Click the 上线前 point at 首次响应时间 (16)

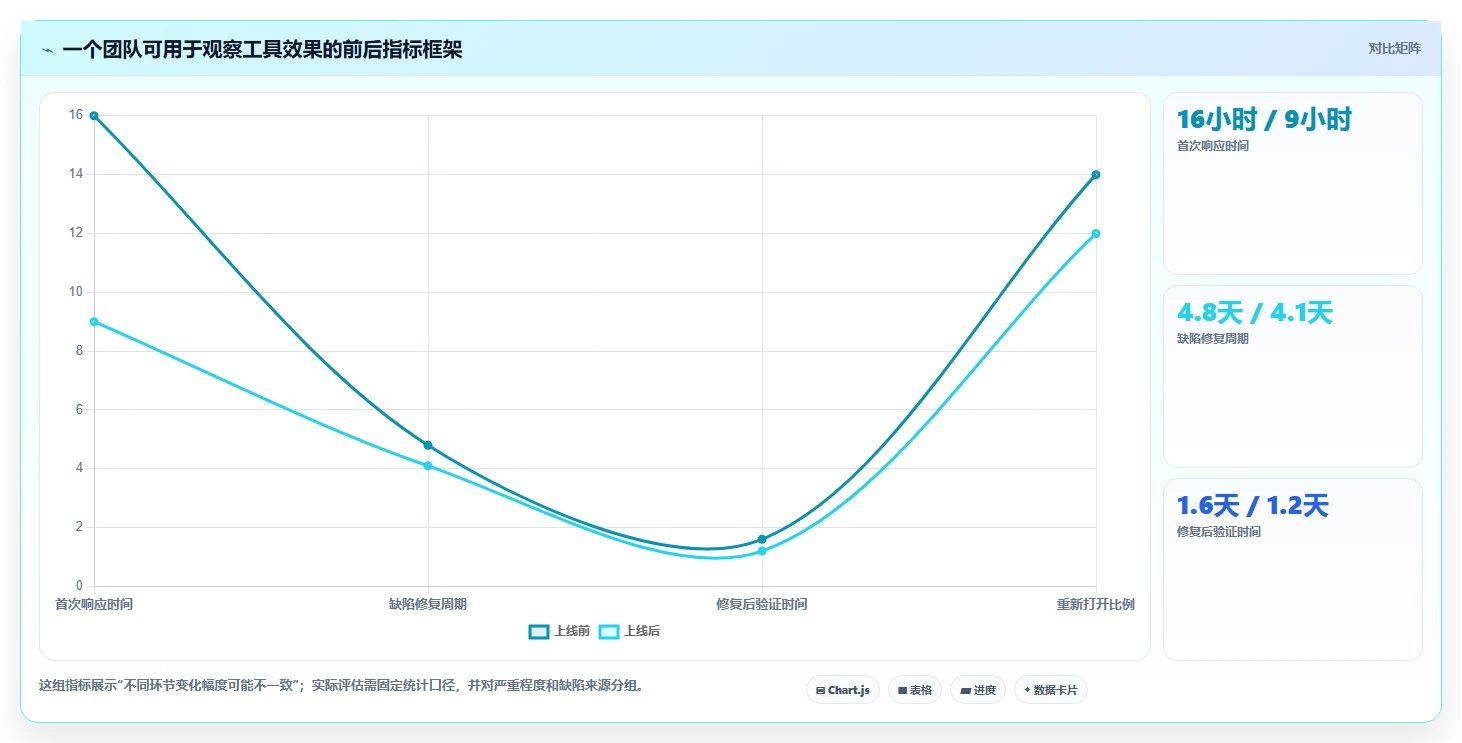click(94, 116)
